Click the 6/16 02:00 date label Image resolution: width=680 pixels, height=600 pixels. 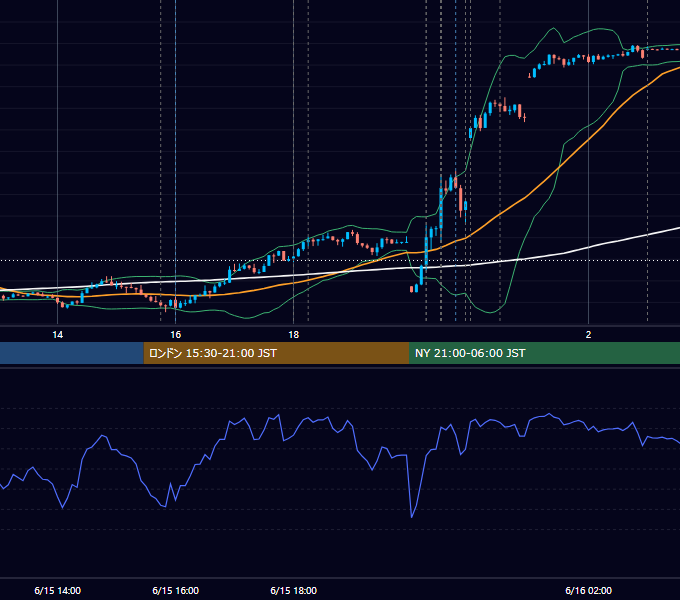coord(588,590)
